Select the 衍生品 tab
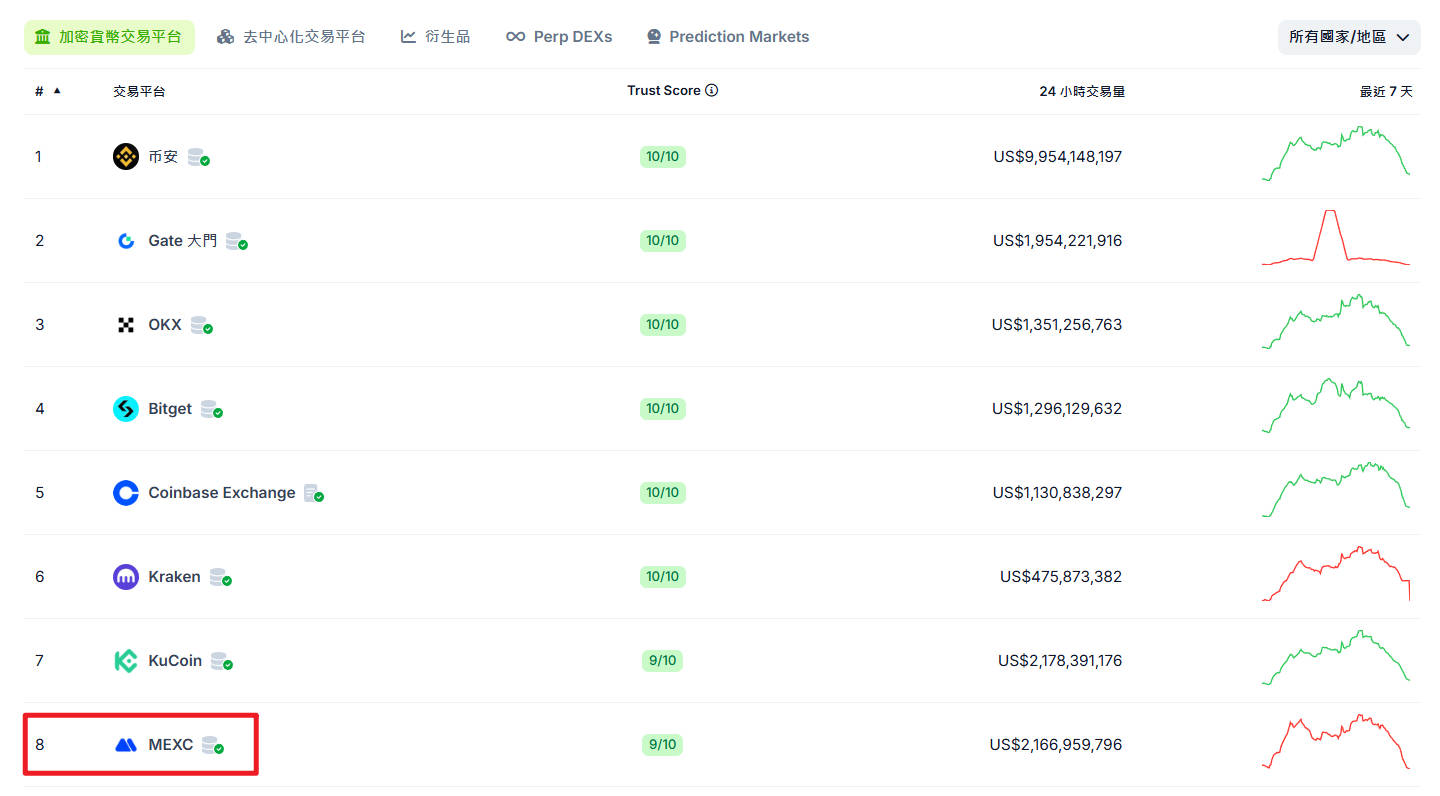The width and height of the screenshot is (1440, 796). (435, 37)
